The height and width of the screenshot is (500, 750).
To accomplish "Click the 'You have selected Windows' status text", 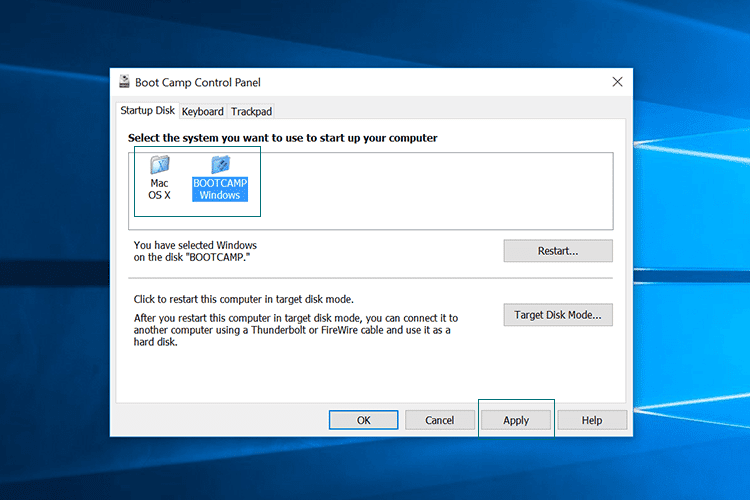I will click(x=195, y=251).
